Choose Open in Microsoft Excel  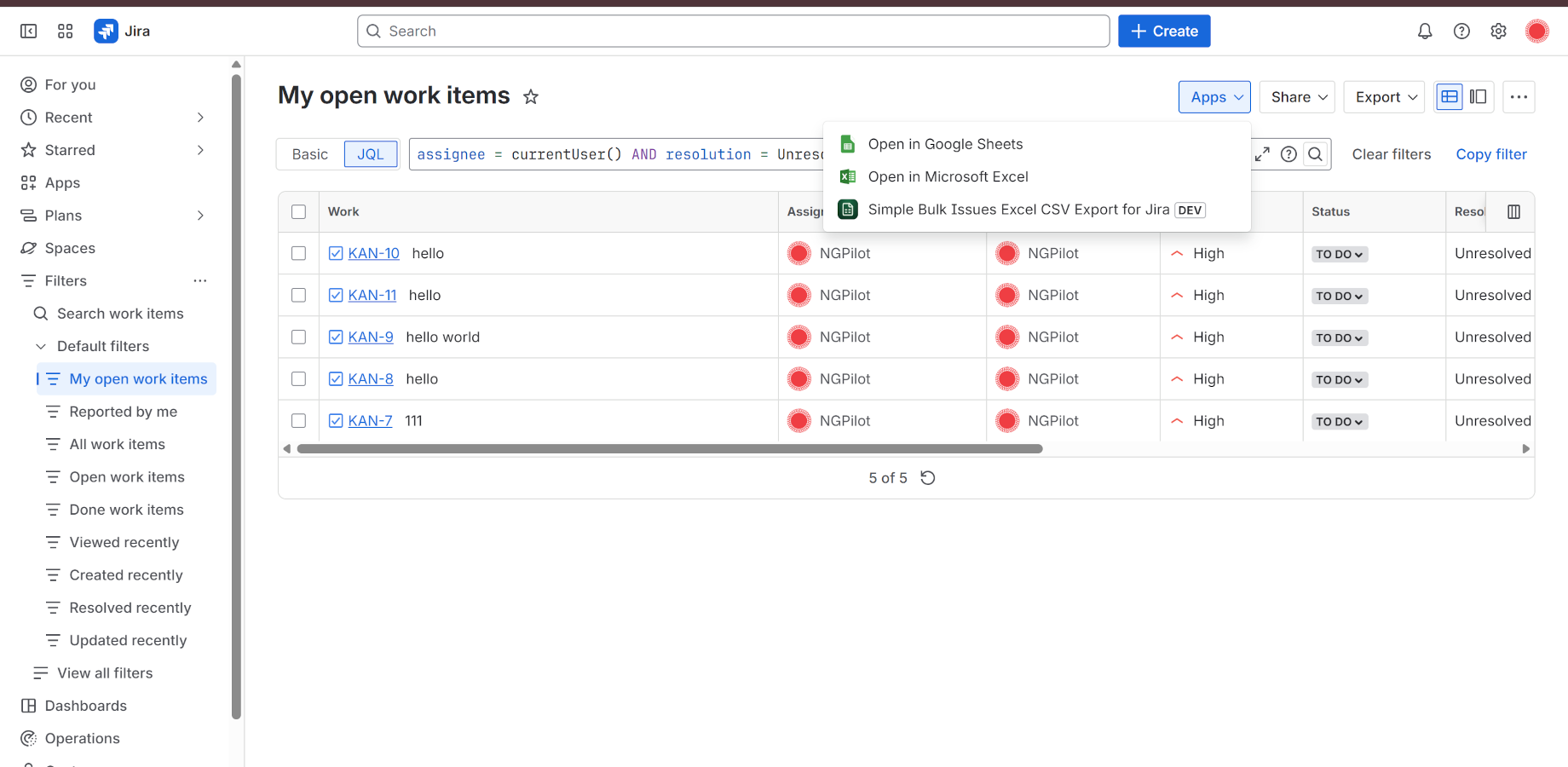pos(948,176)
